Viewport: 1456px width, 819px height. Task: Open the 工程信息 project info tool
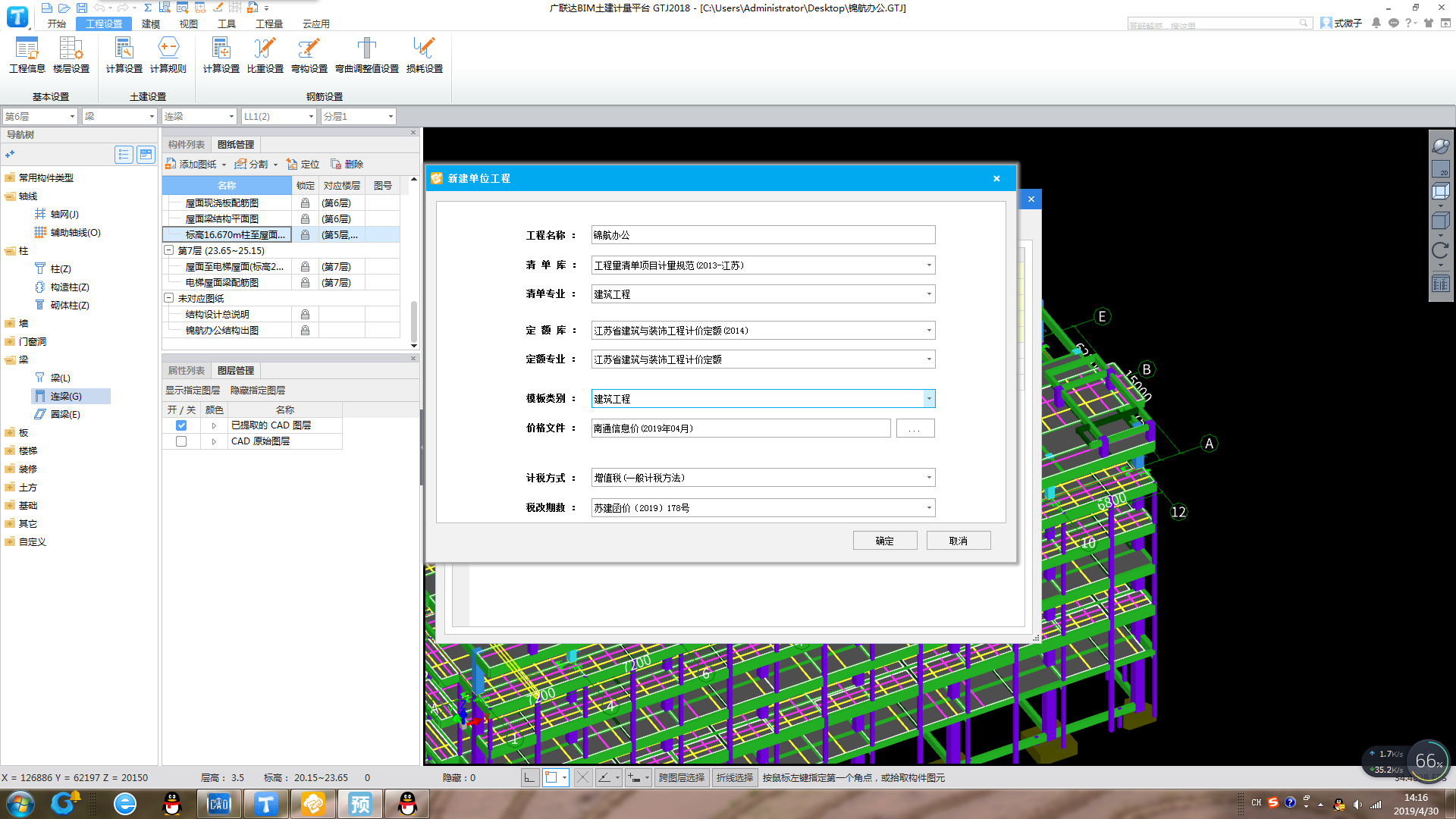pyautogui.click(x=27, y=55)
